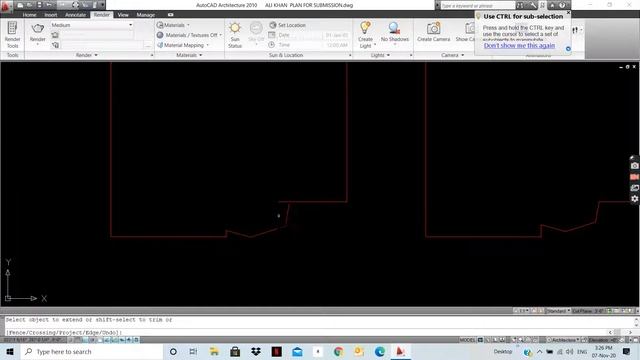
Task: Open the Help question mark icon
Action: pos(562,6)
